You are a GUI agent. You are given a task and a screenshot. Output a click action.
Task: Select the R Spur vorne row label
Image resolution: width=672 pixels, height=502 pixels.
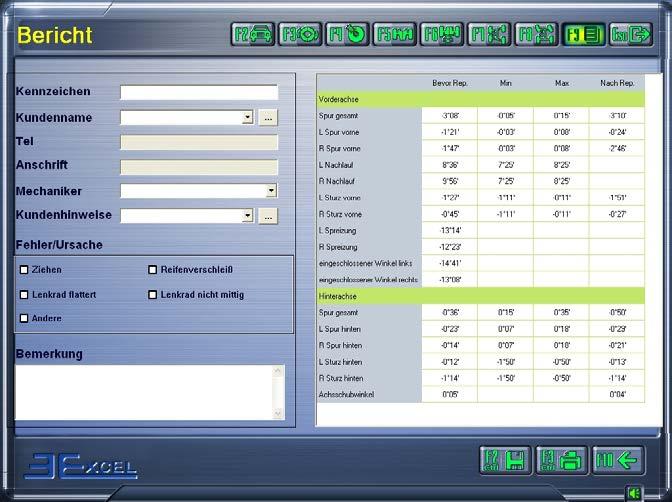(340, 148)
